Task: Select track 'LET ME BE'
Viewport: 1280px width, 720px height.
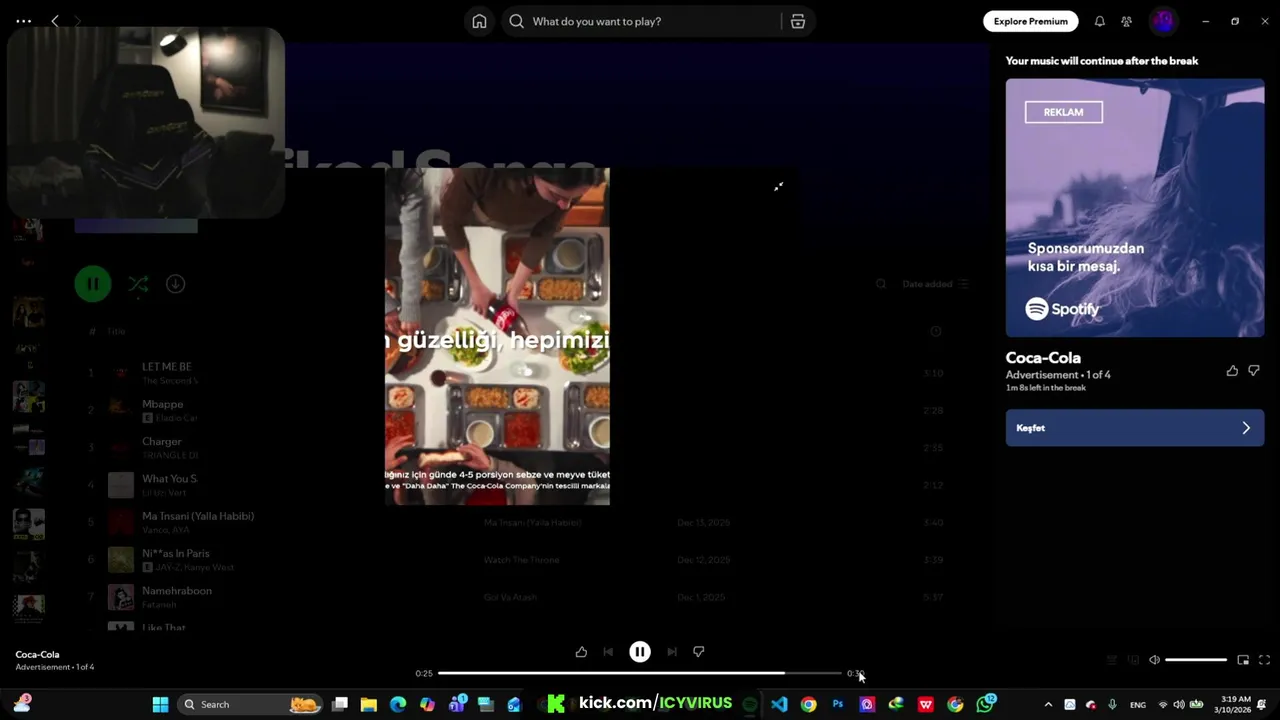Action: pos(166,367)
